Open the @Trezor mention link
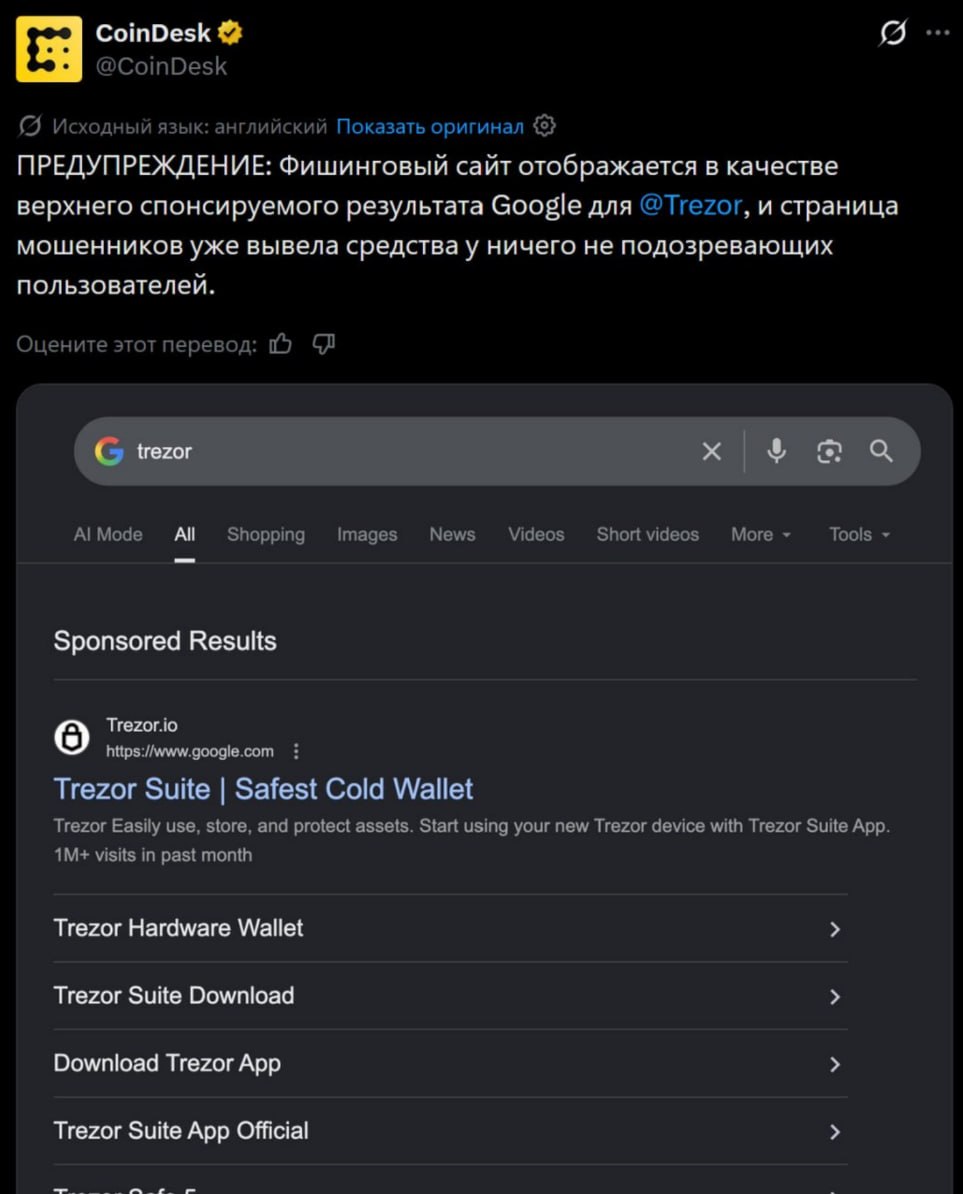Screen dimensions: 963x1194 point(690,206)
